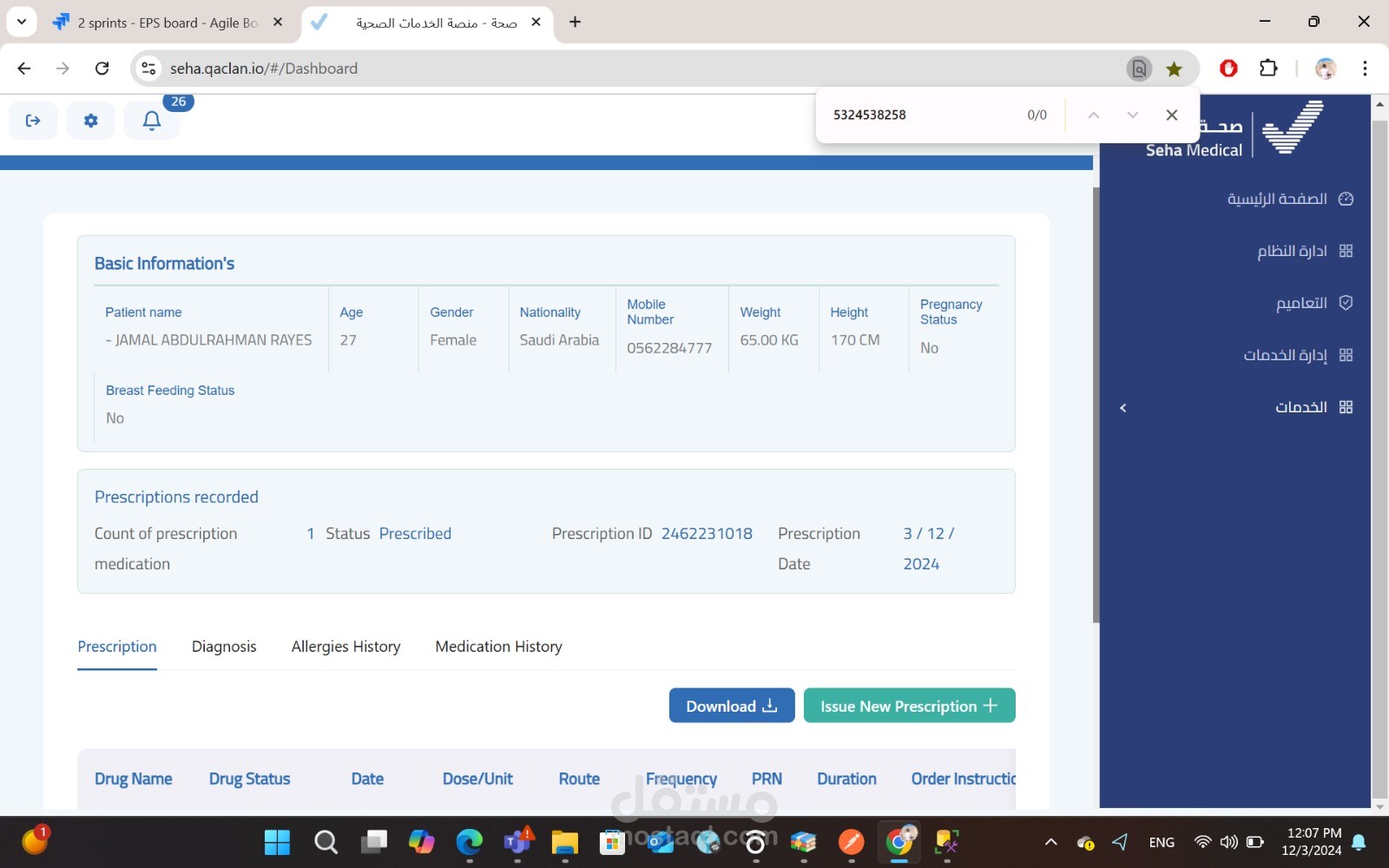Select the Medication History tab

[x=498, y=647]
